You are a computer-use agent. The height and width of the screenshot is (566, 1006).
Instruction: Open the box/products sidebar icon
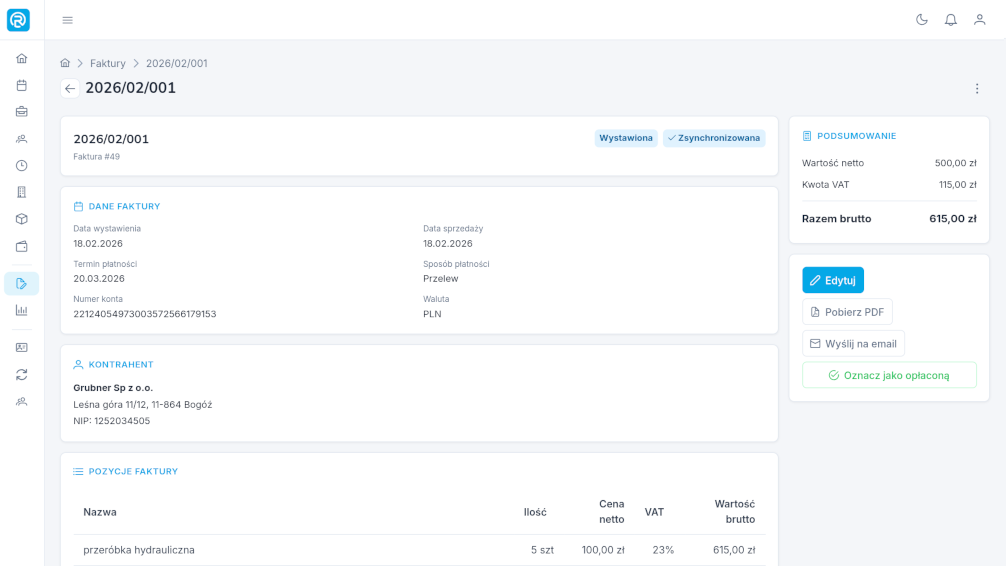[22, 219]
